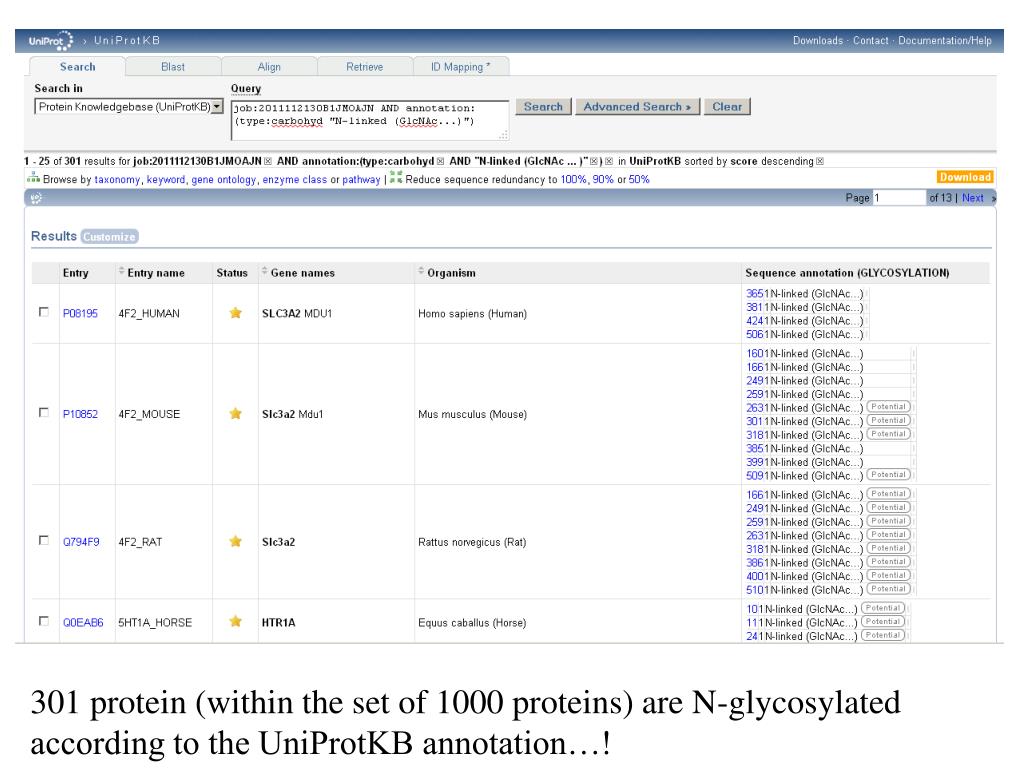The width and height of the screenshot is (1024, 768).
Task: Click the Sequence annotation (GLYCOSYLATION) column header
Action: coord(847,273)
